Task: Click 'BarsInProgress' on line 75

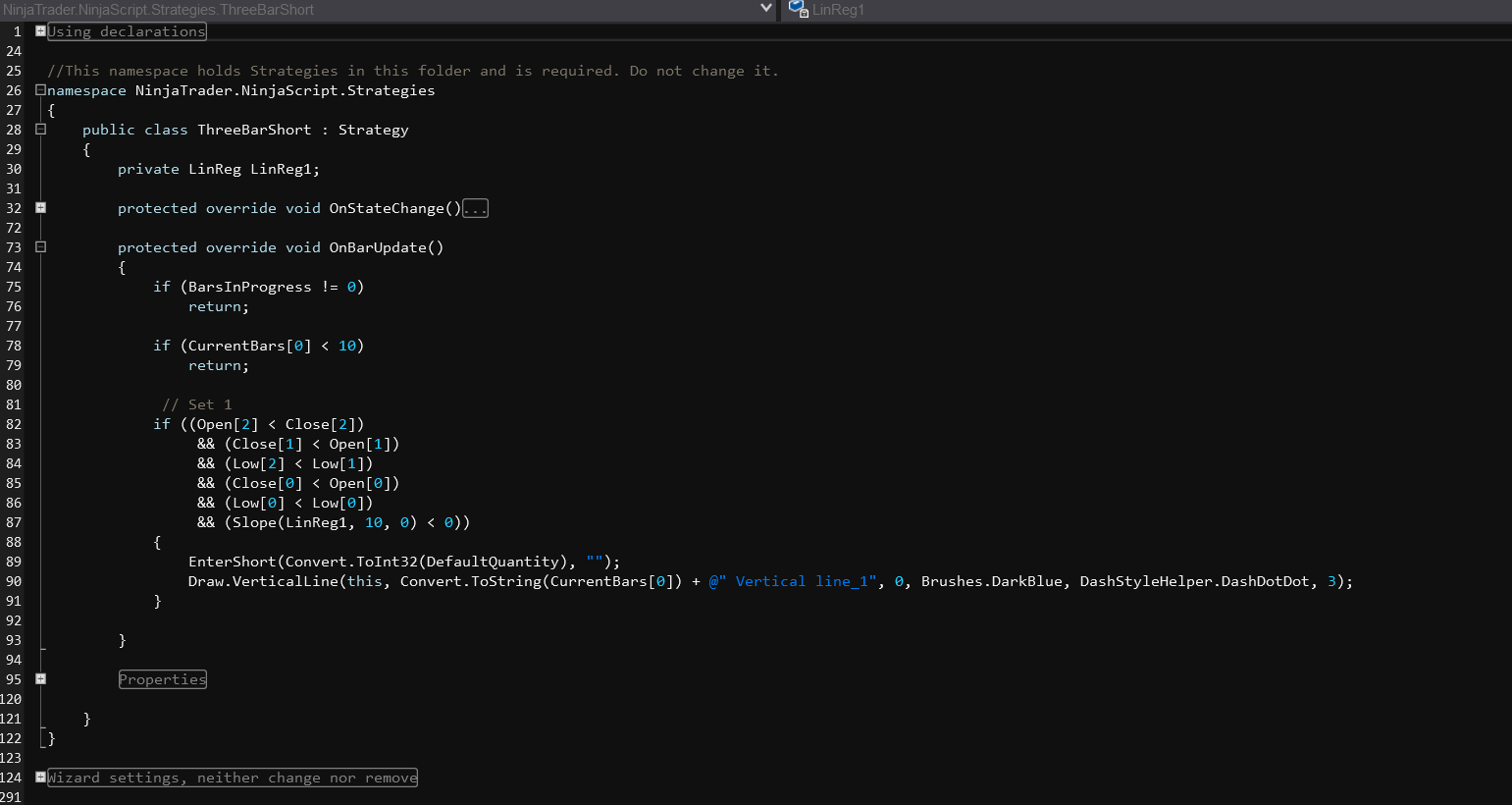Action: pos(249,287)
